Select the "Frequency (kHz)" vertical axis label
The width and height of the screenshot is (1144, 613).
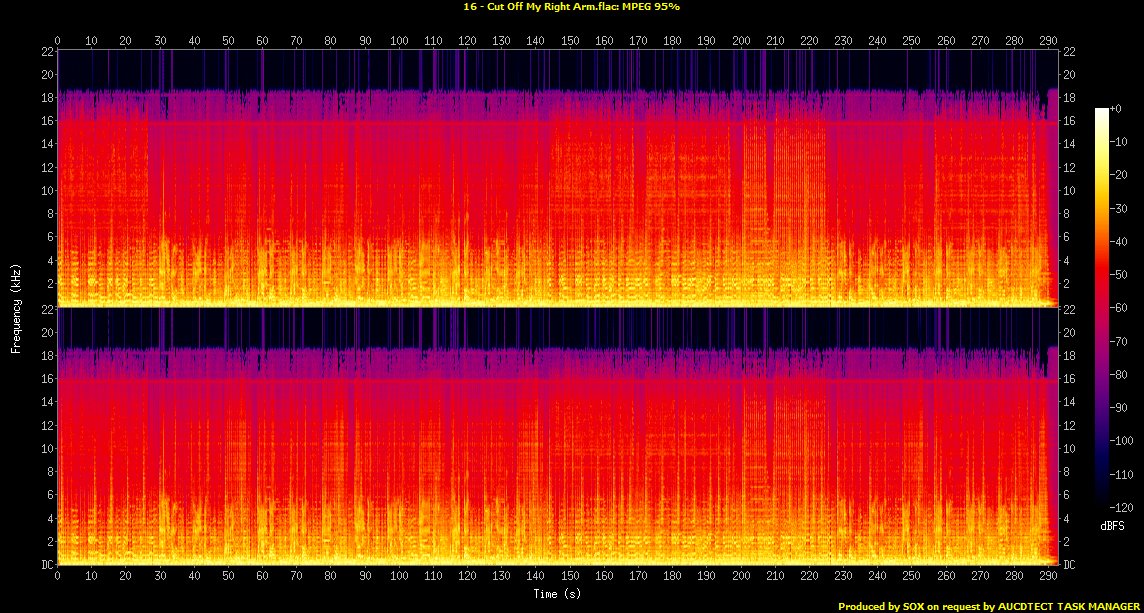pos(16,307)
